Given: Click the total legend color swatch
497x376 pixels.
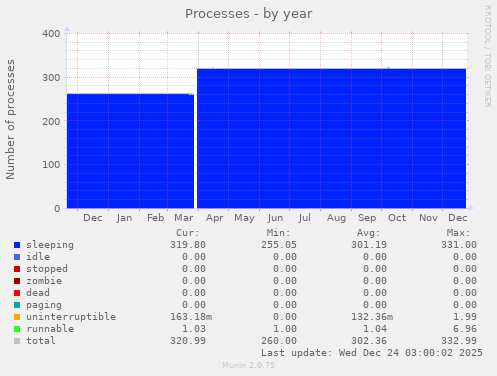Looking at the screenshot, I should (x=17, y=341).
